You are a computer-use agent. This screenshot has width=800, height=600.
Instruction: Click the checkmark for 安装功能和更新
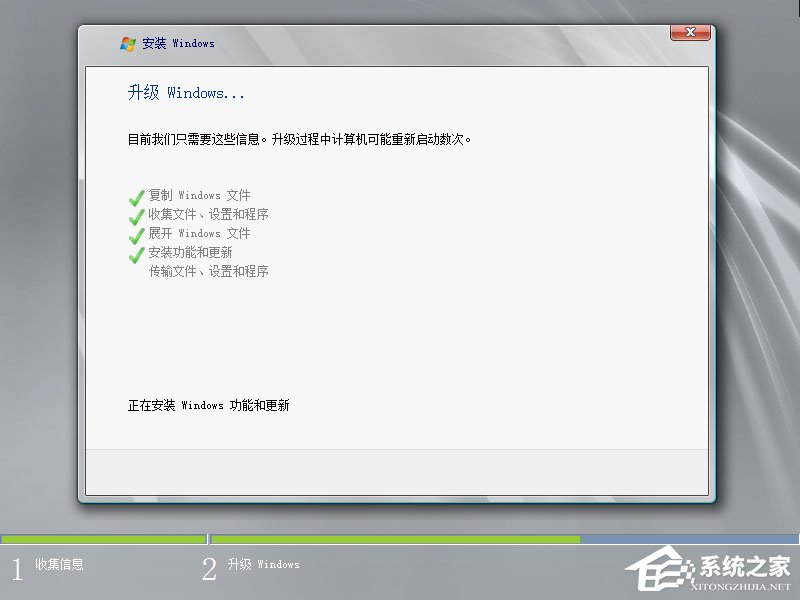[x=136, y=252]
